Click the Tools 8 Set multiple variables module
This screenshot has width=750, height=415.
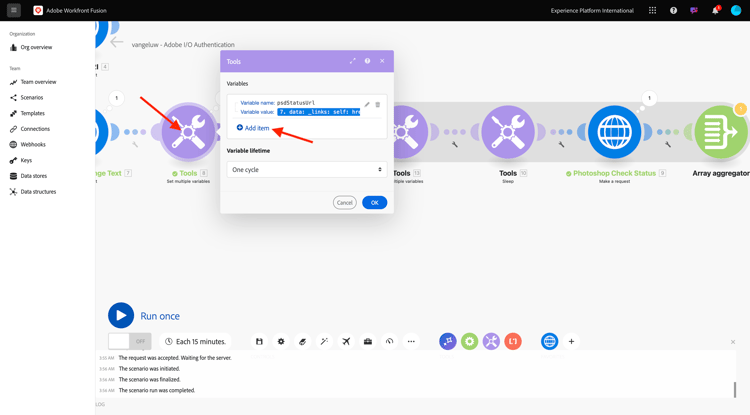tap(188, 132)
